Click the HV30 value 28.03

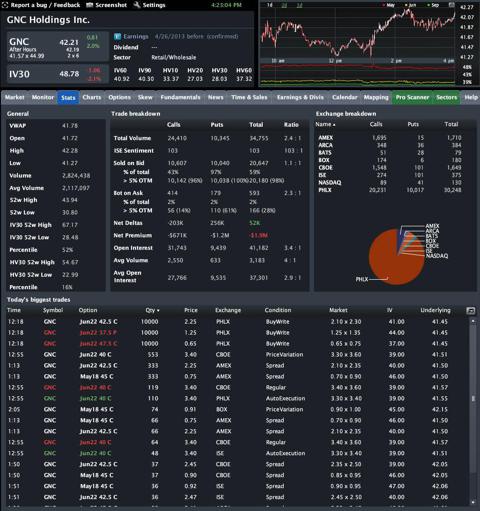219,79
